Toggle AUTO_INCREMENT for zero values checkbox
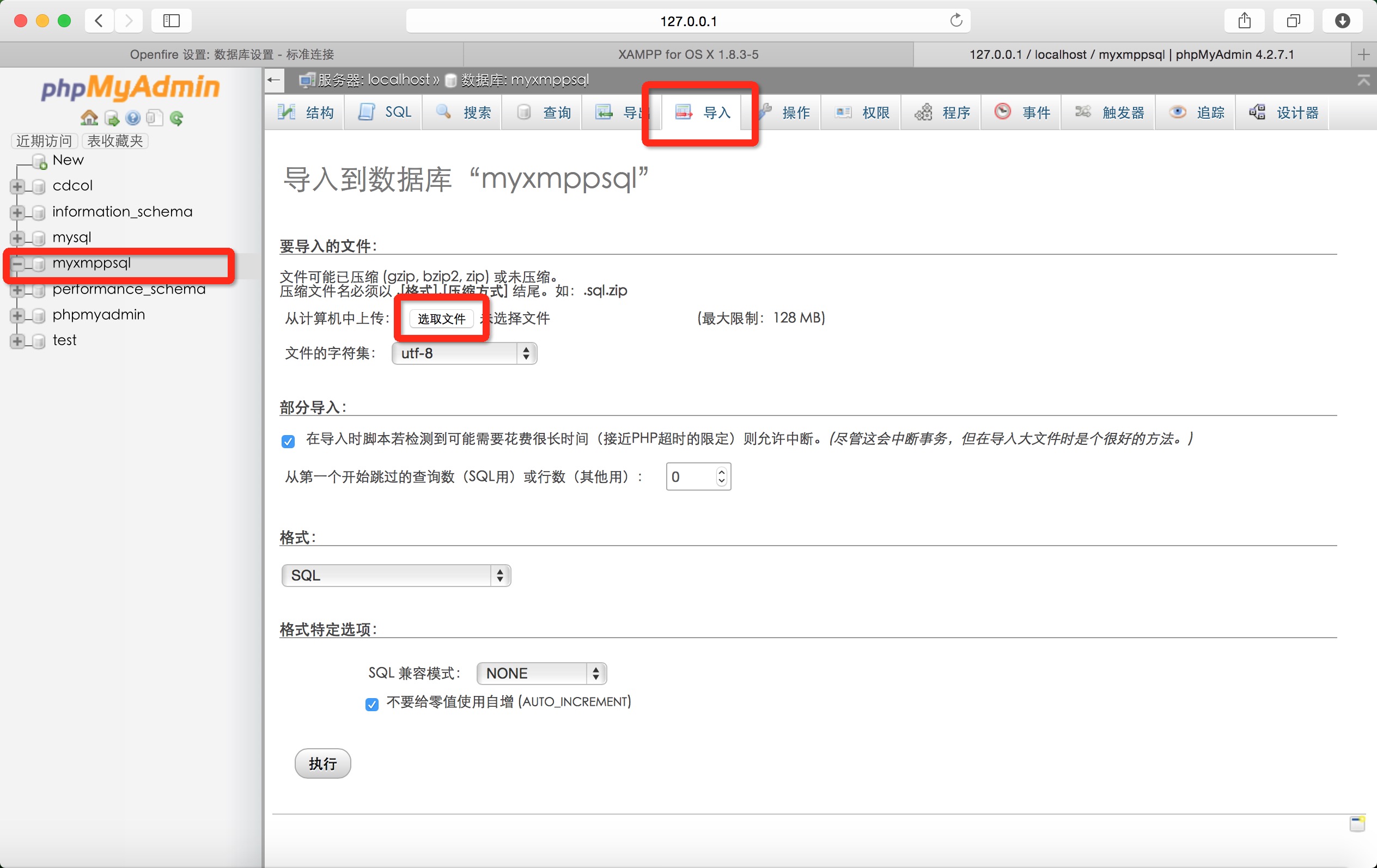 pos(371,704)
